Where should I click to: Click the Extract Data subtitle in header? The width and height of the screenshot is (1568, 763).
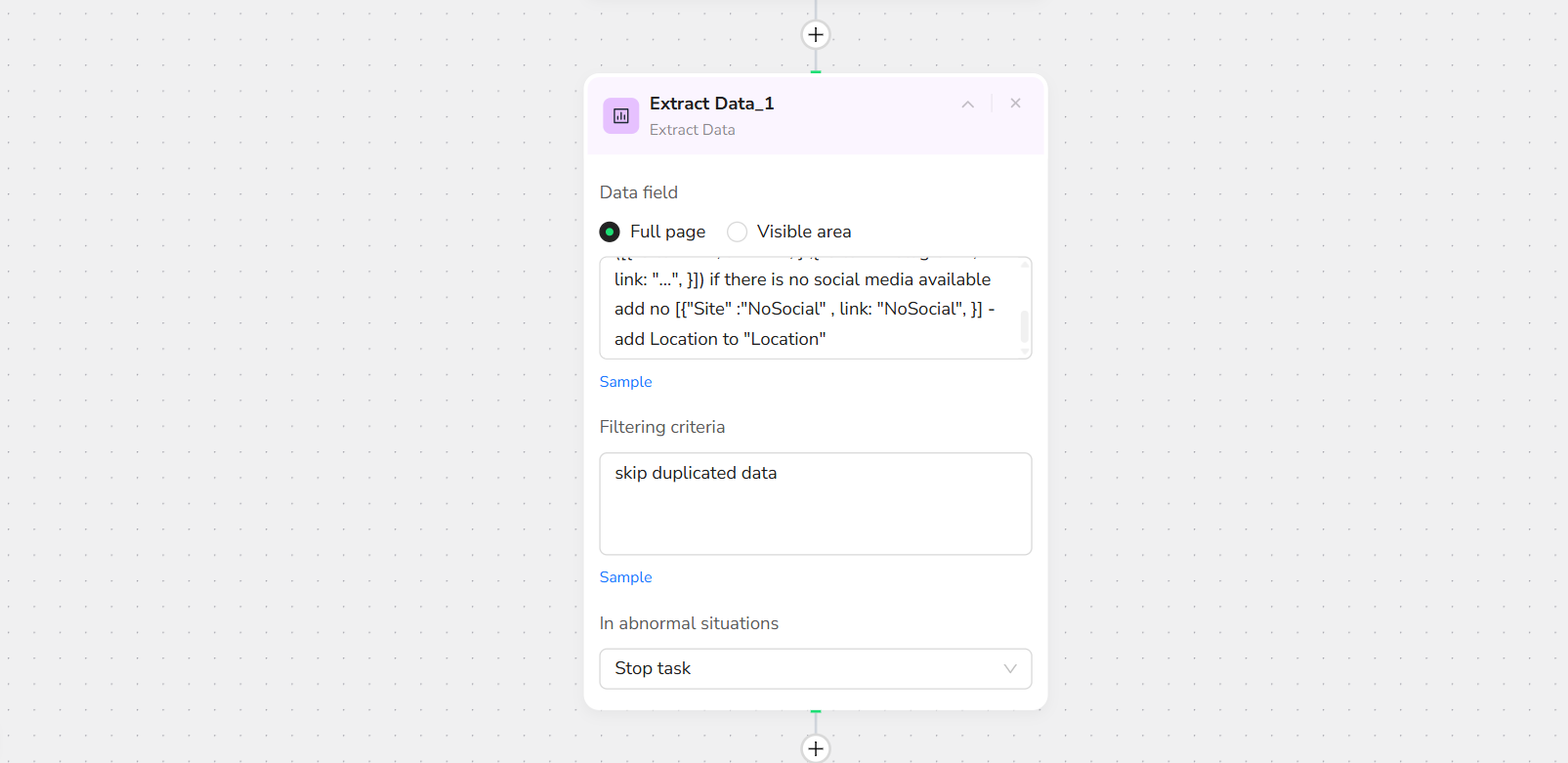pyautogui.click(x=692, y=130)
